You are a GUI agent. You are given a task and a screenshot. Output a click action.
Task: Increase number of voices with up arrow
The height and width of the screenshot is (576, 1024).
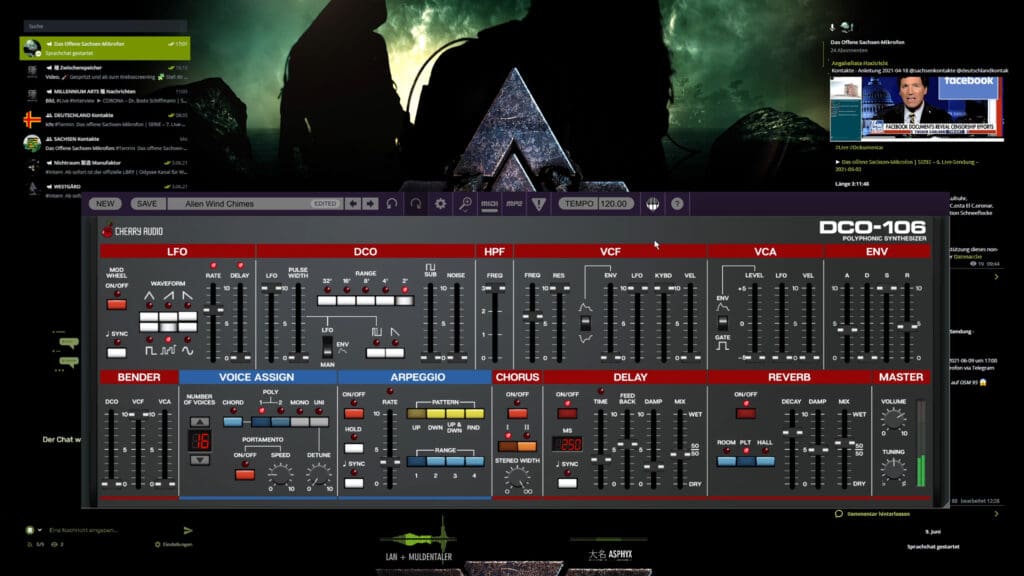pyautogui.click(x=200, y=422)
